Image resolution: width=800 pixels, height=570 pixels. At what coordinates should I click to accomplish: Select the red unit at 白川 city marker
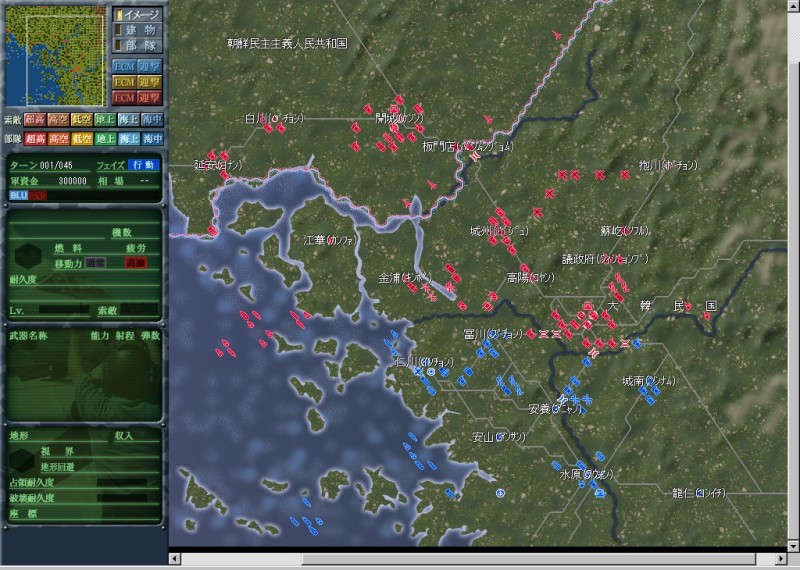point(276,118)
